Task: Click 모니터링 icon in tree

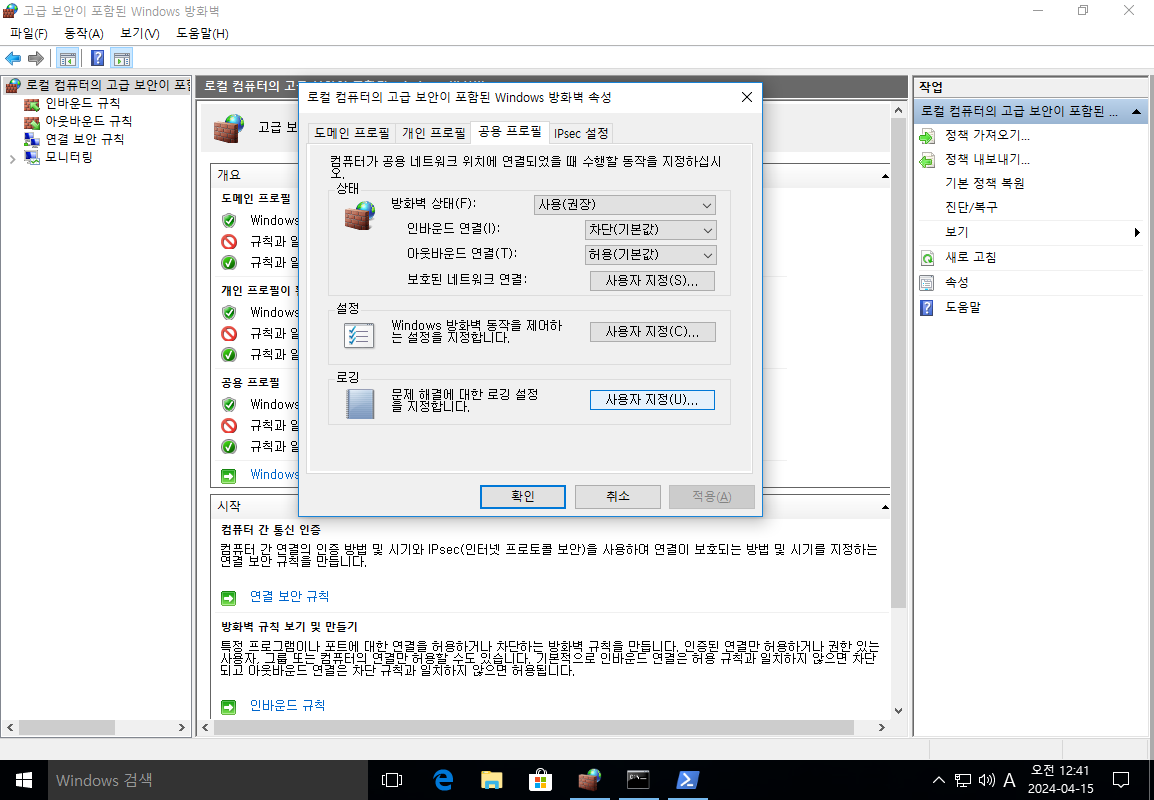Action: click(x=32, y=157)
